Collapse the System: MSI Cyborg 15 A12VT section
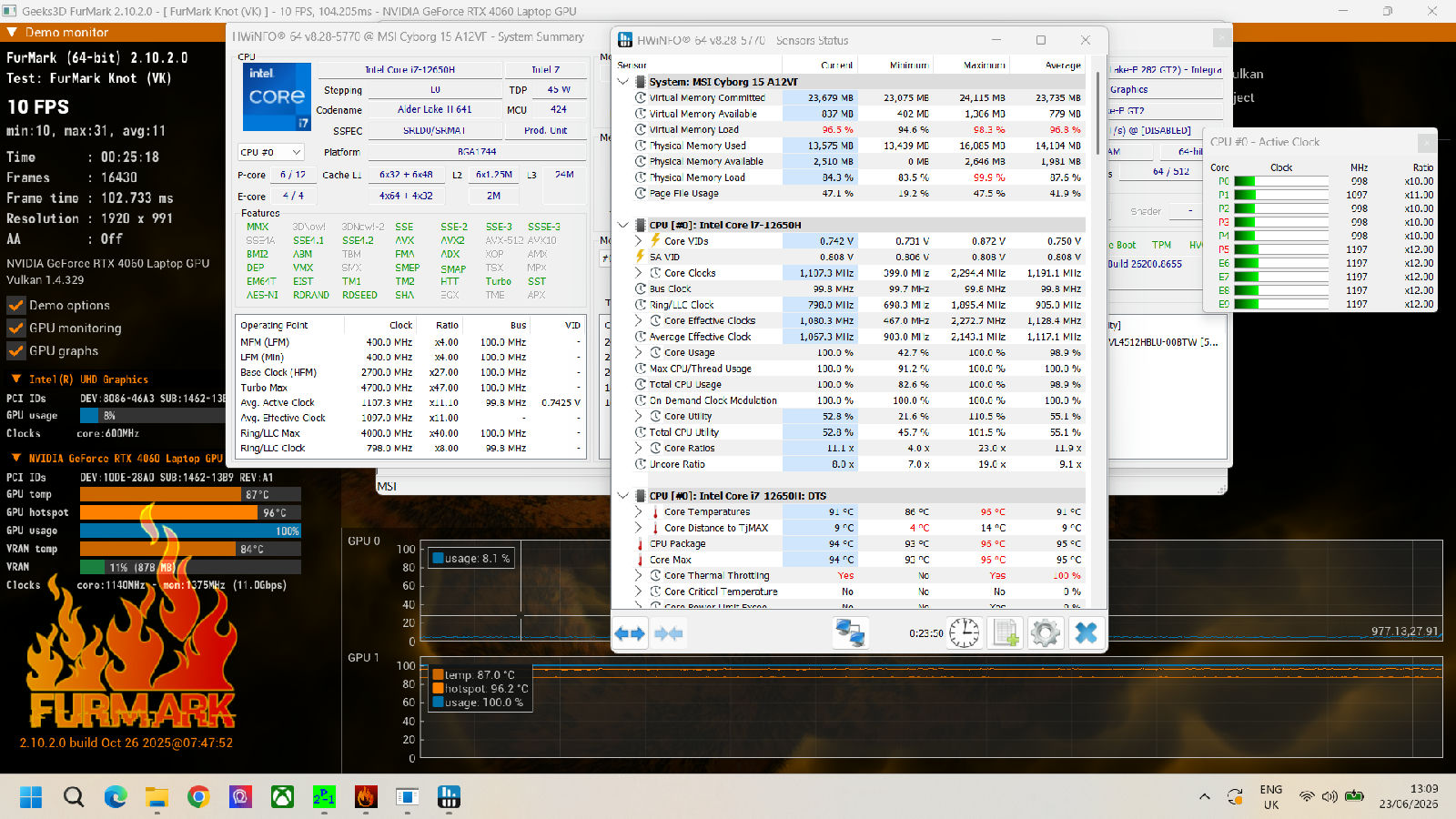Viewport: 1456px width, 819px height. (623, 82)
